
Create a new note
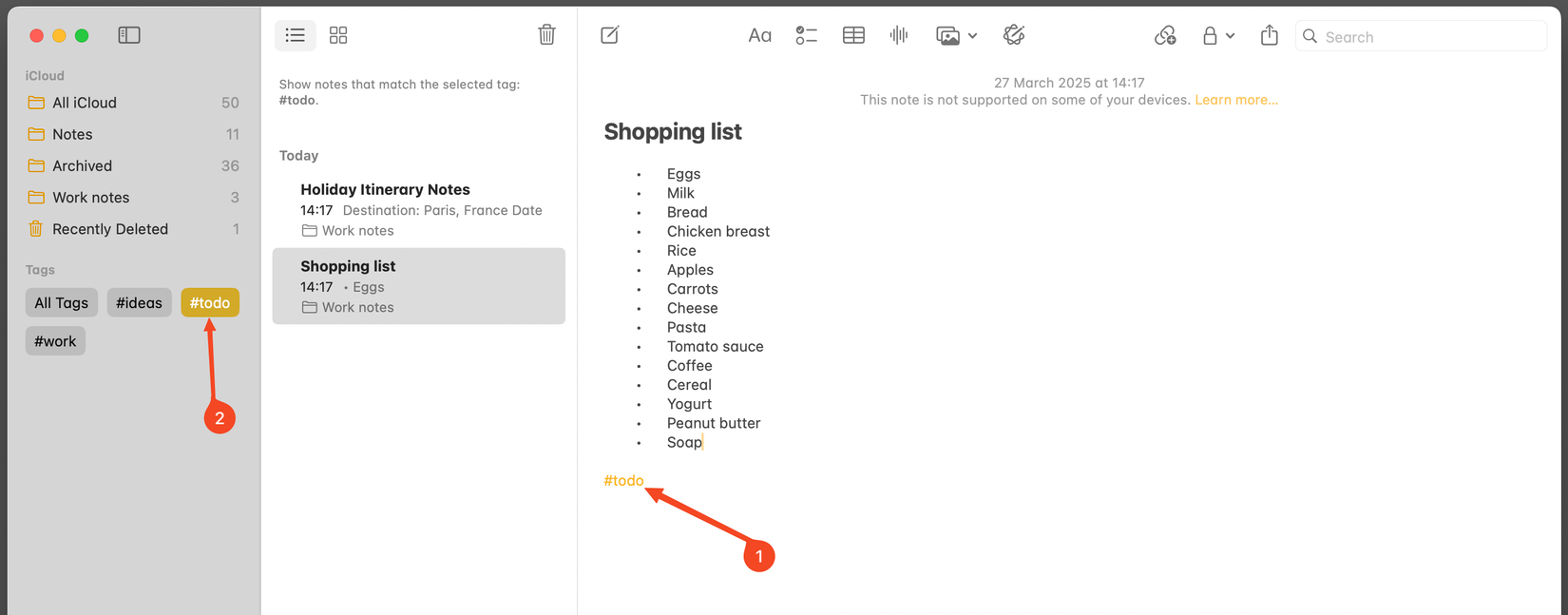609,35
